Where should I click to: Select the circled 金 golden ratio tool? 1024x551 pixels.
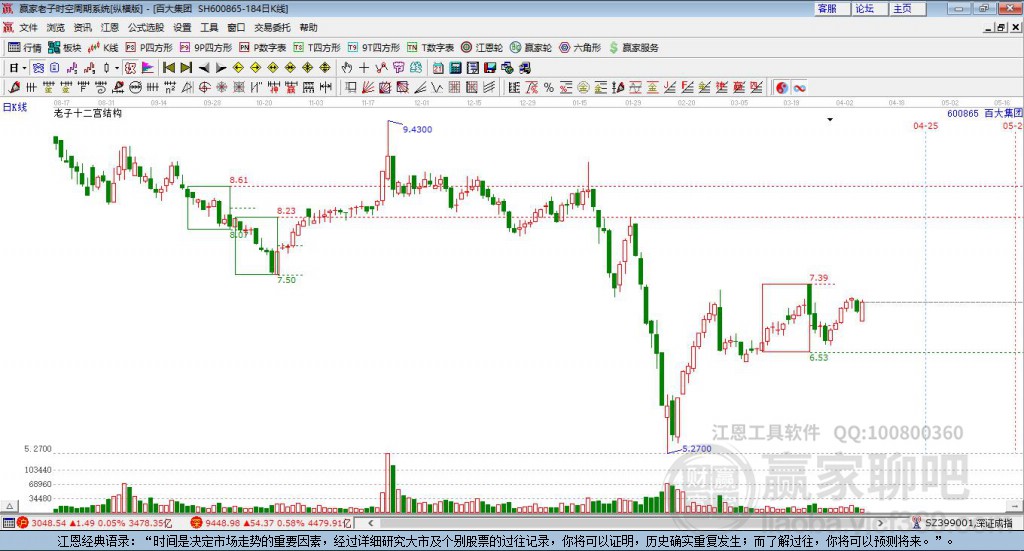(583, 87)
